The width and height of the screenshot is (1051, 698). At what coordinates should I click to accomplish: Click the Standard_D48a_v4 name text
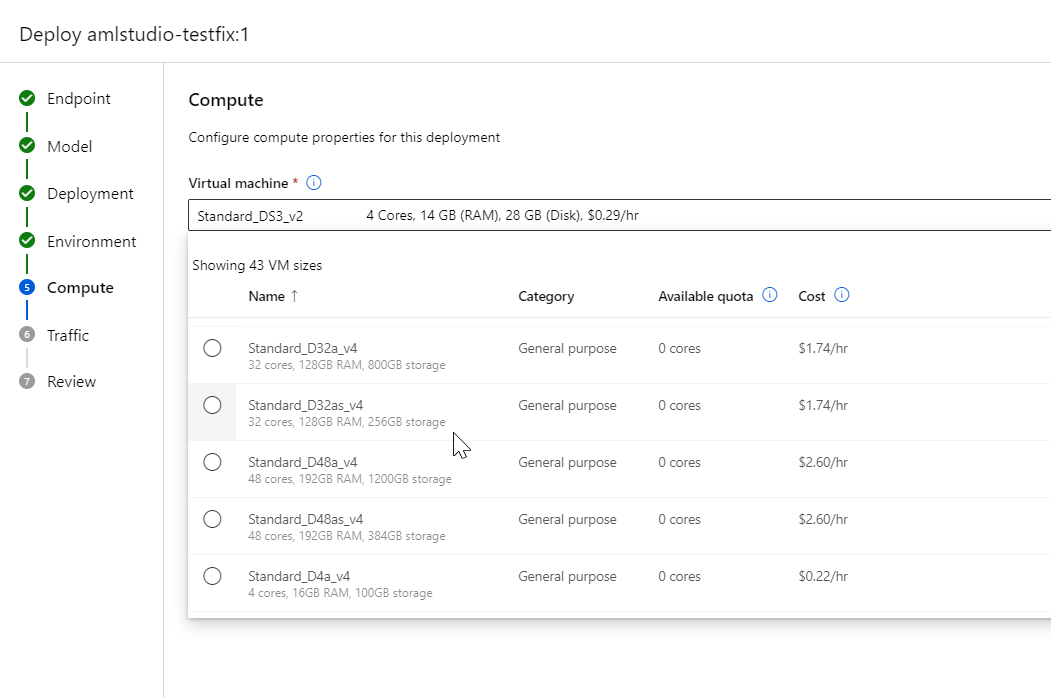click(x=303, y=462)
